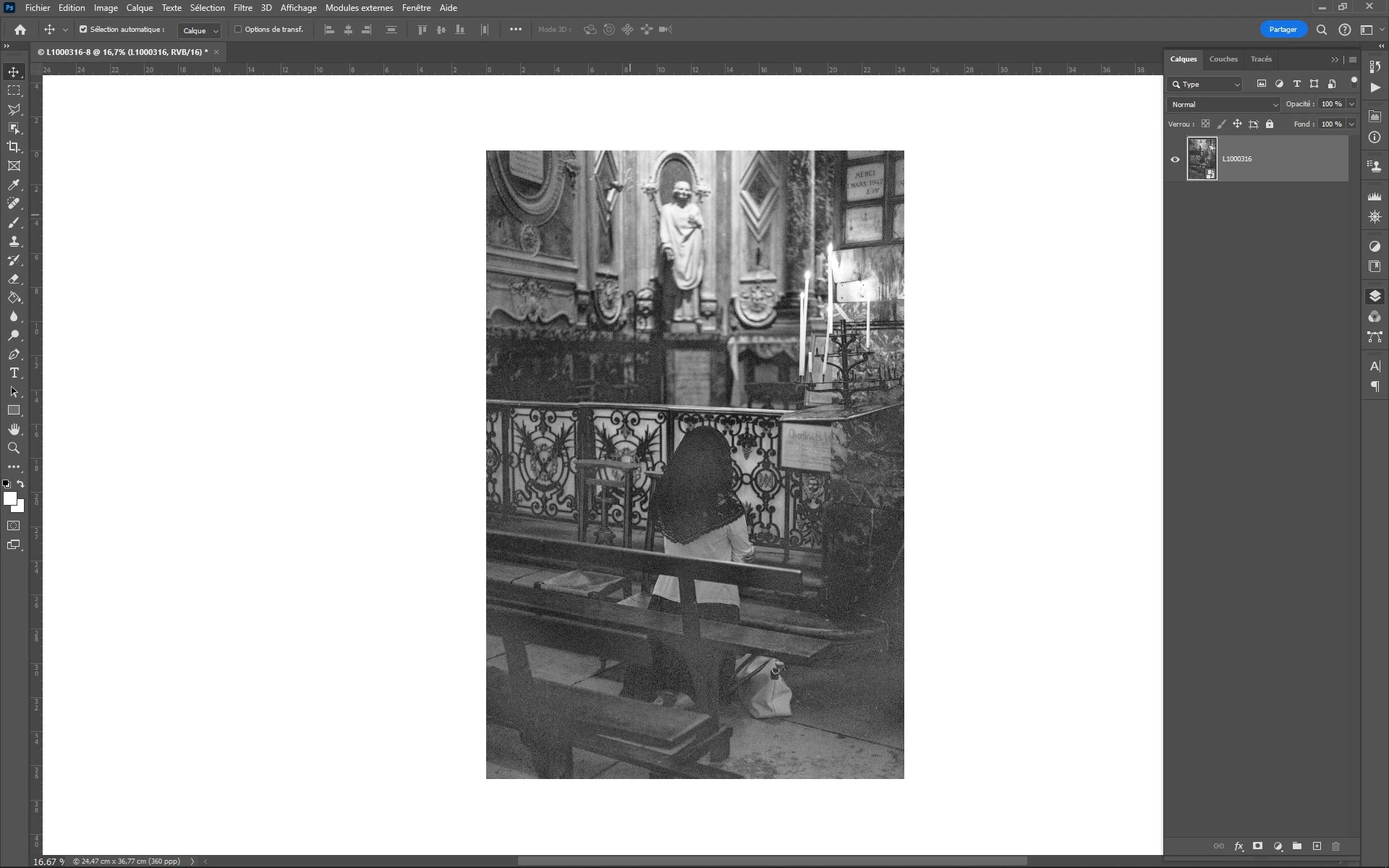Screen dimensions: 1389x868
Task: Delete layer with trash icon
Action: (x=1335, y=846)
